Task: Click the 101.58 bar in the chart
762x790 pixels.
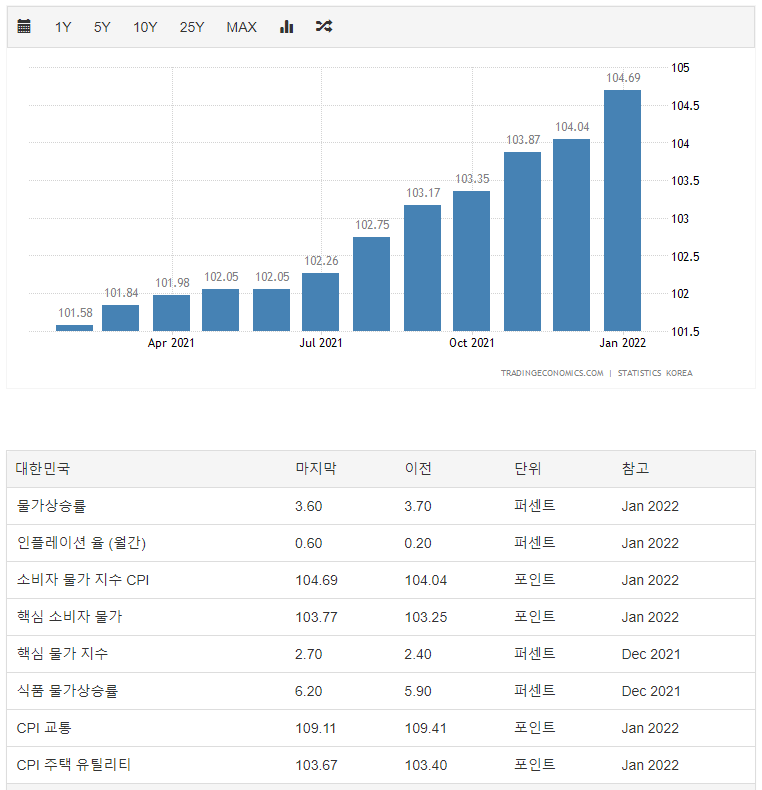Action: 75,328
